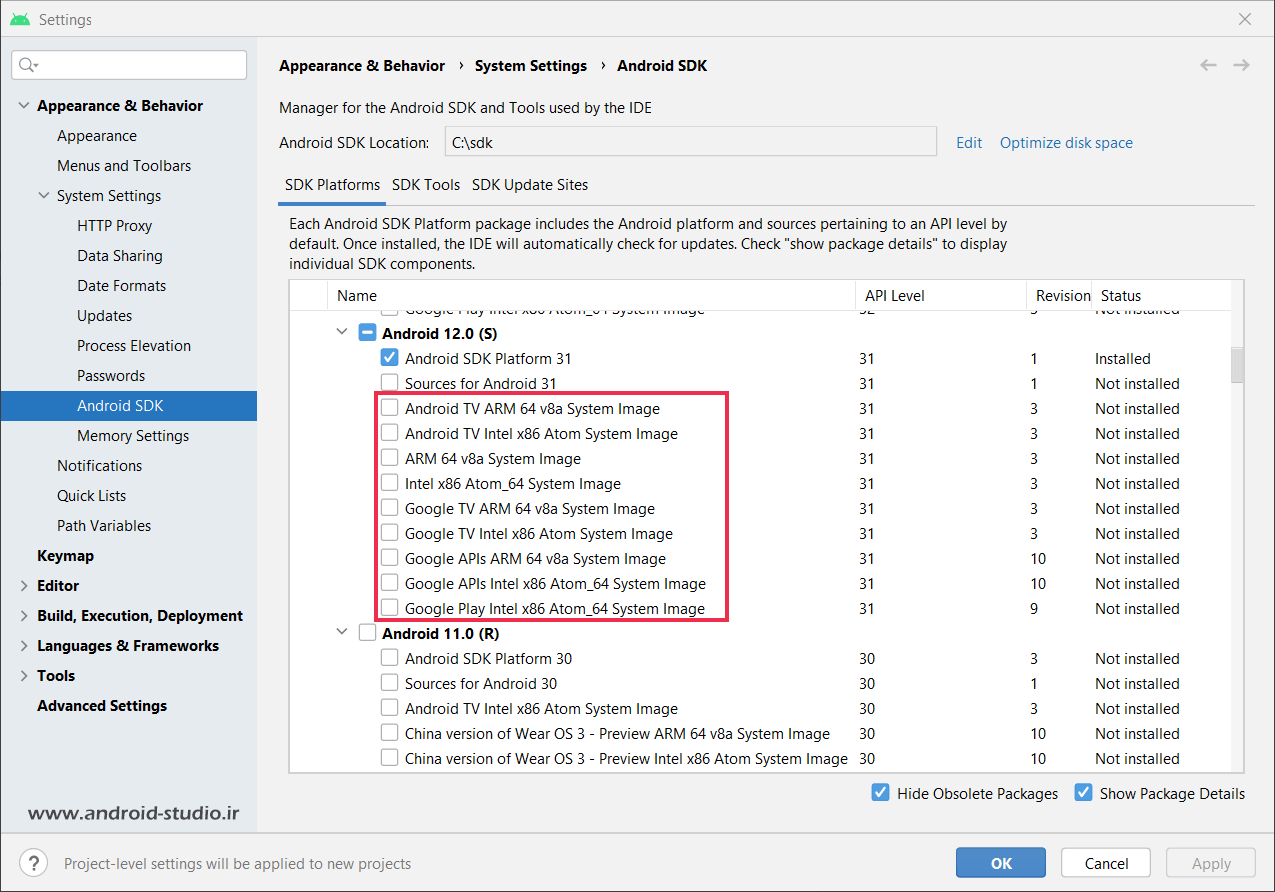Check Google Play Intel x86 Atom_64 API 31
The height and width of the screenshot is (892, 1275).
(x=389, y=608)
